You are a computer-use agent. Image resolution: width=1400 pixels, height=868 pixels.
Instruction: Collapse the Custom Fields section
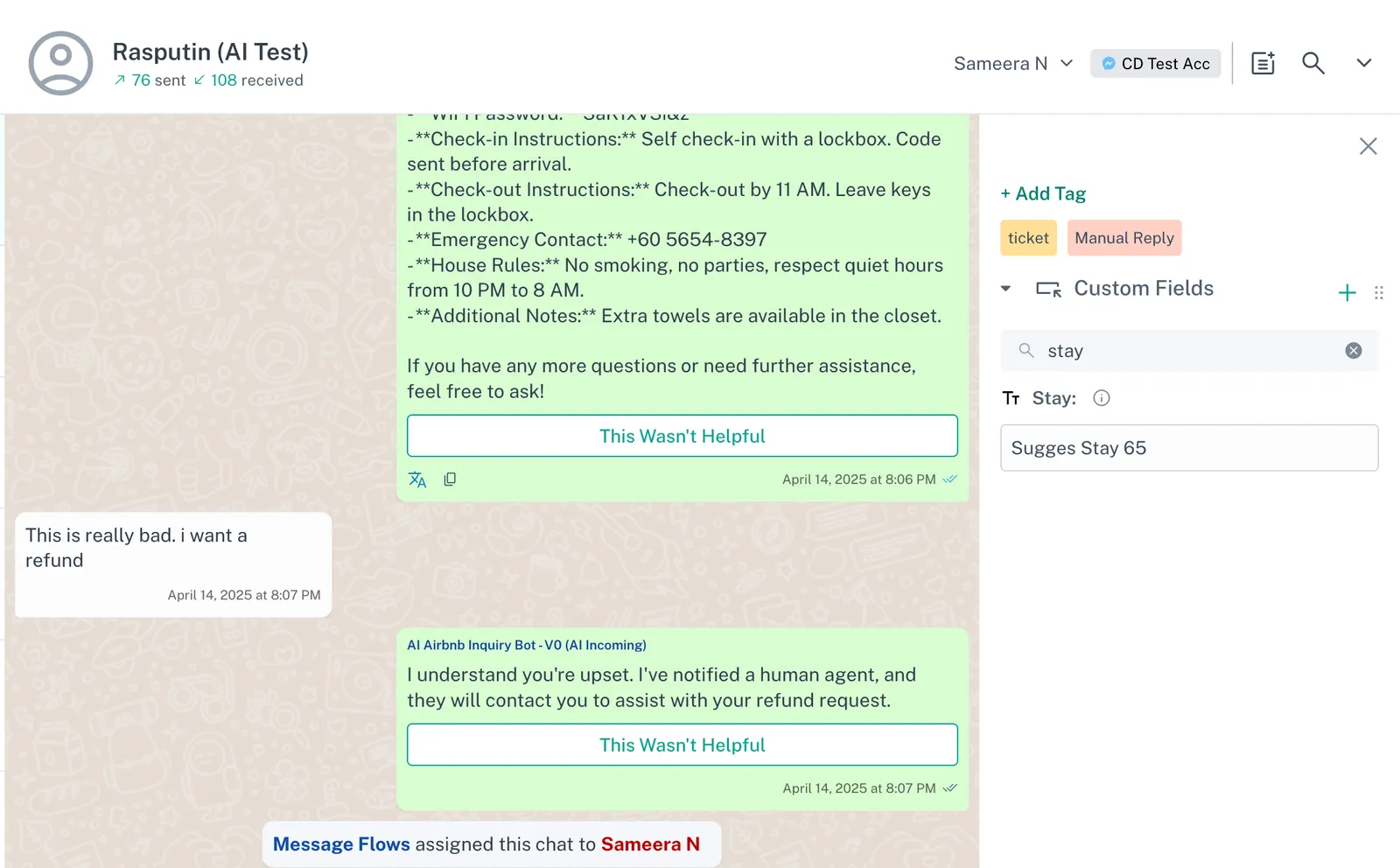point(1006,289)
